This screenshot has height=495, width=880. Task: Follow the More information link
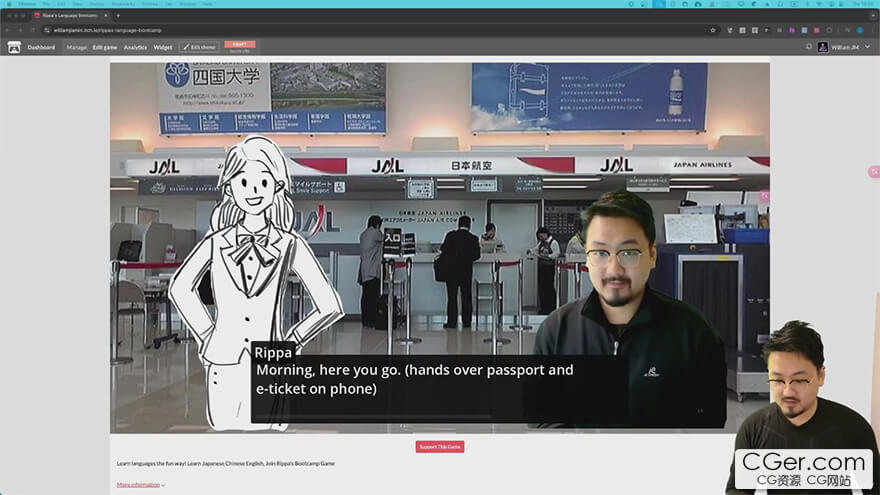[x=138, y=485]
